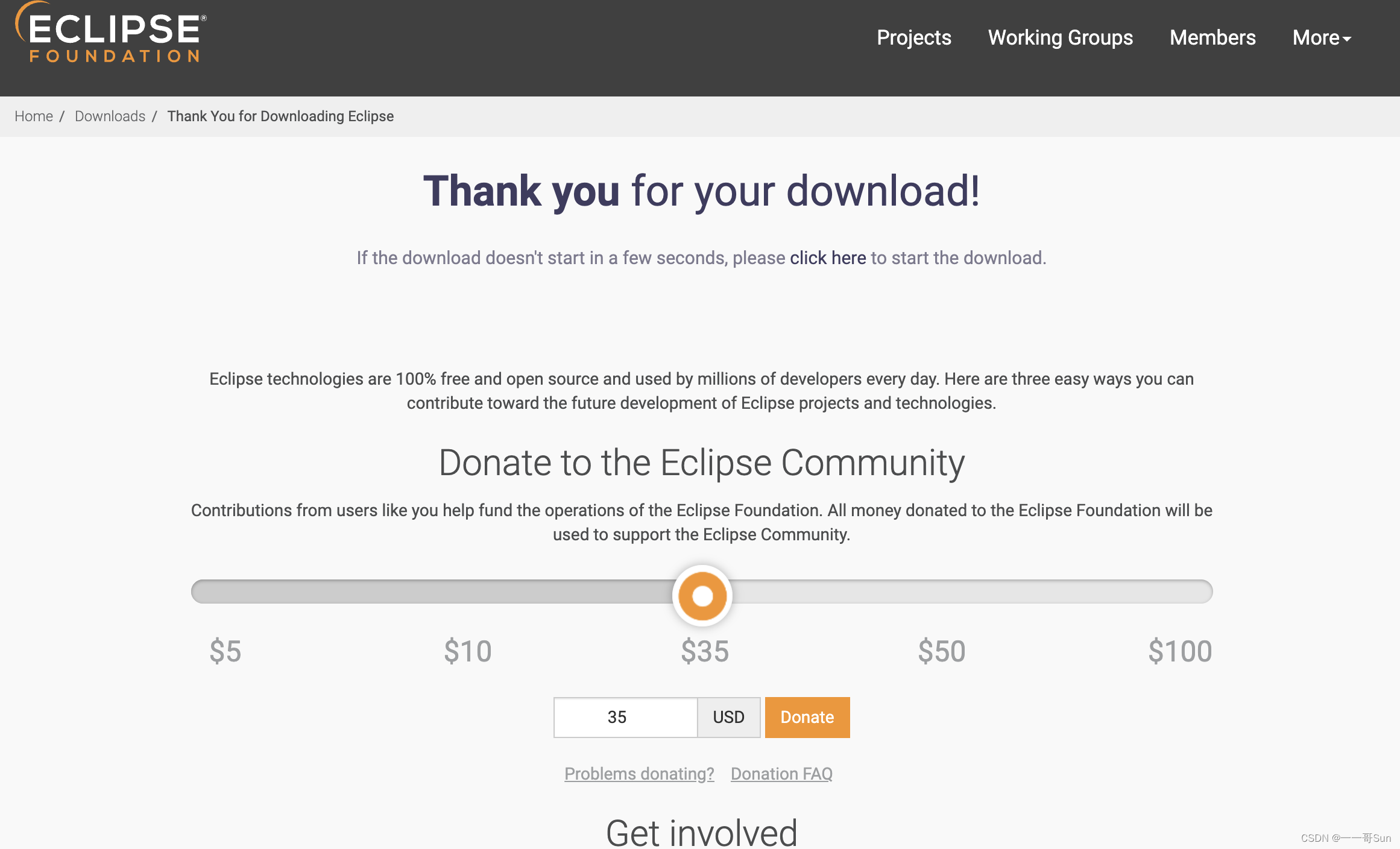Image resolution: width=1400 pixels, height=849 pixels.
Task: Click the More menu caret arrow
Action: [x=1347, y=39]
